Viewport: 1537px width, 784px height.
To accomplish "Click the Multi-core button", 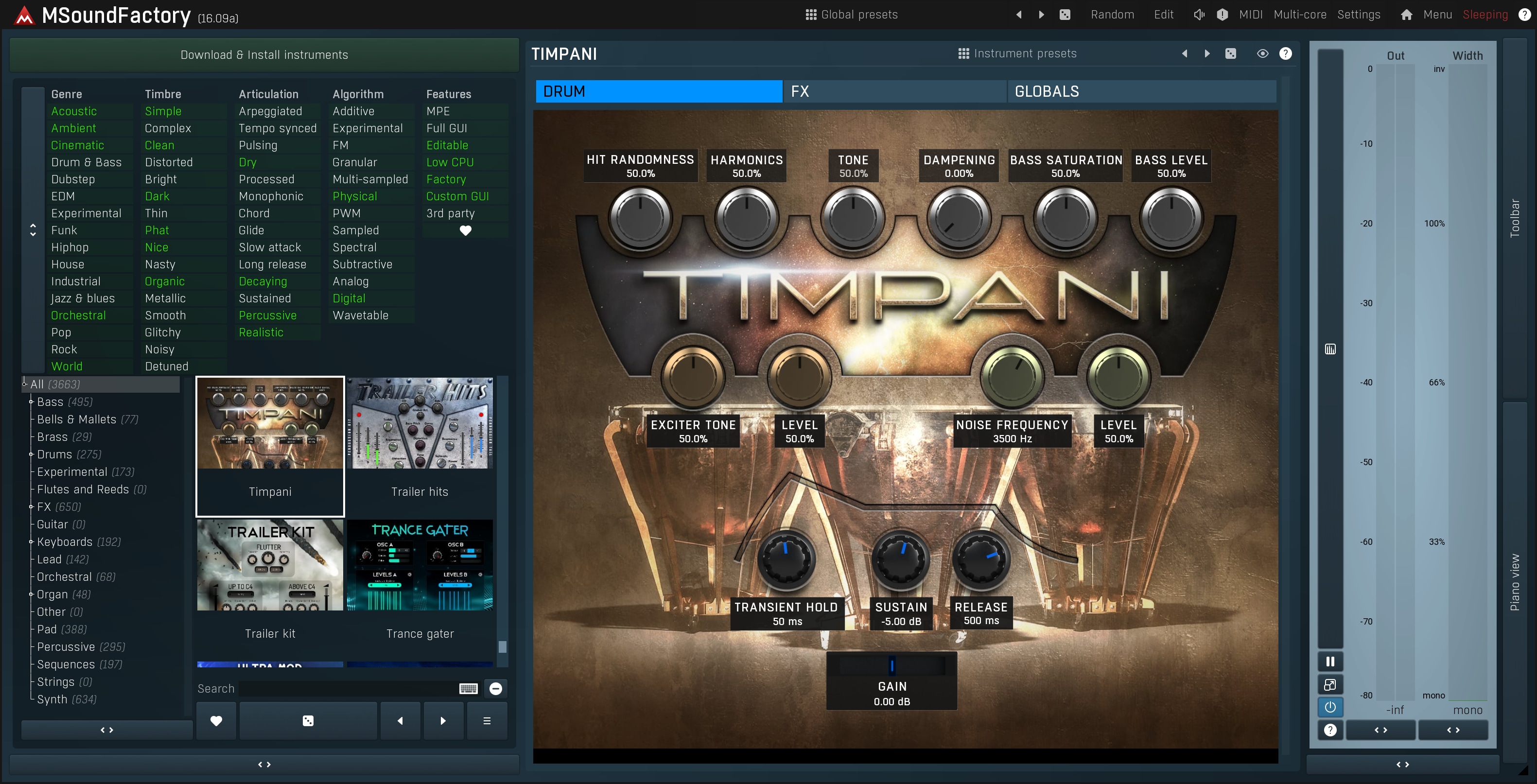I will (1300, 14).
